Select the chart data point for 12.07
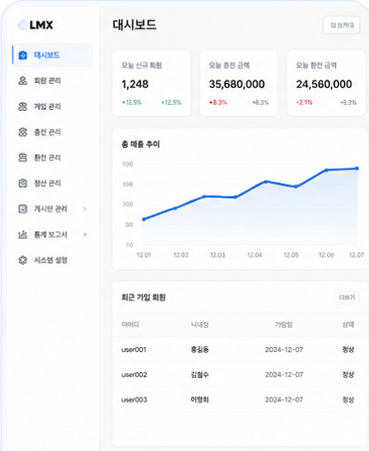 pyautogui.click(x=357, y=168)
